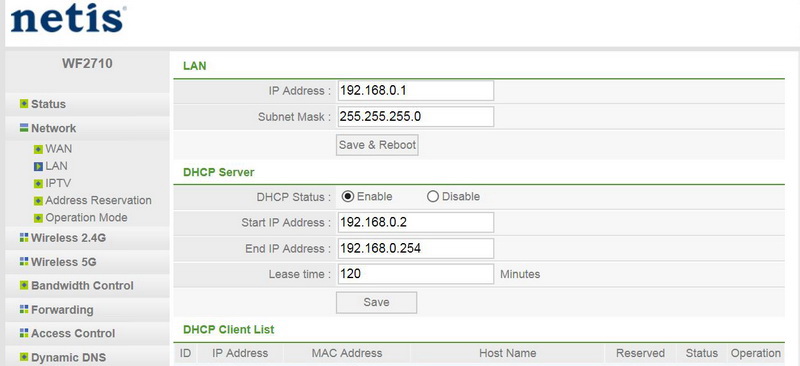
Task: Open the Wireless 5G menu
Action: point(63,262)
